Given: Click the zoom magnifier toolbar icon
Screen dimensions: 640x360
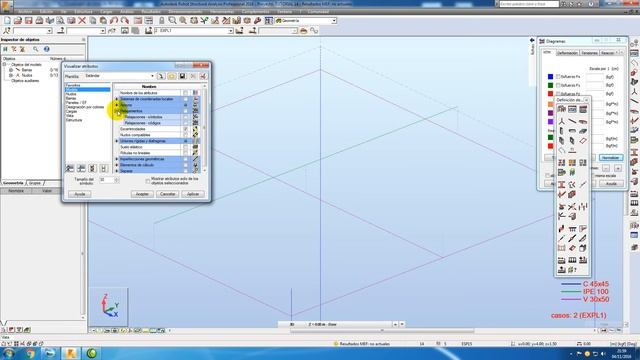Looking at the screenshot, I should pos(172,20).
